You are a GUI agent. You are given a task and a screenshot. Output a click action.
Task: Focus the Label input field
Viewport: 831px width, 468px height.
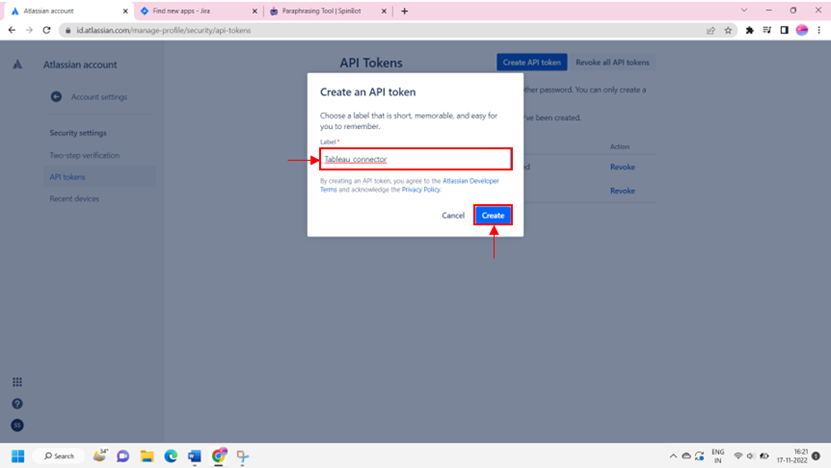click(x=416, y=159)
